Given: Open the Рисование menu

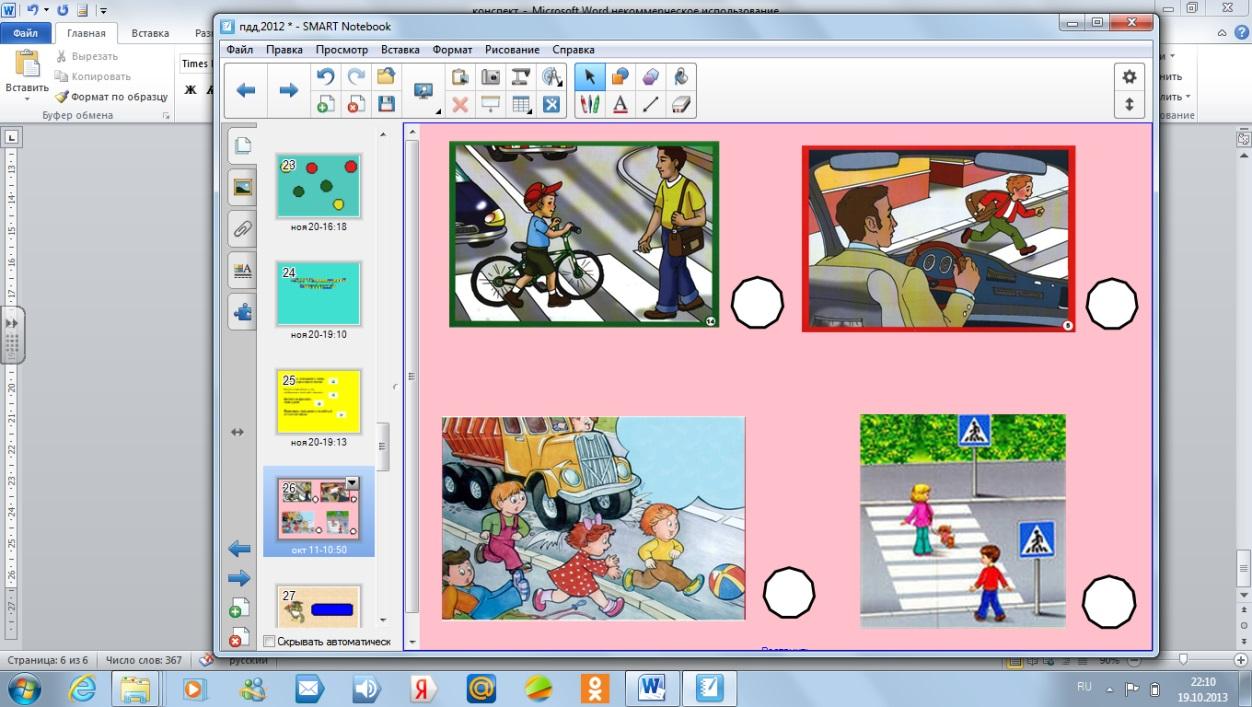Looking at the screenshot, I should coord(512,49).
